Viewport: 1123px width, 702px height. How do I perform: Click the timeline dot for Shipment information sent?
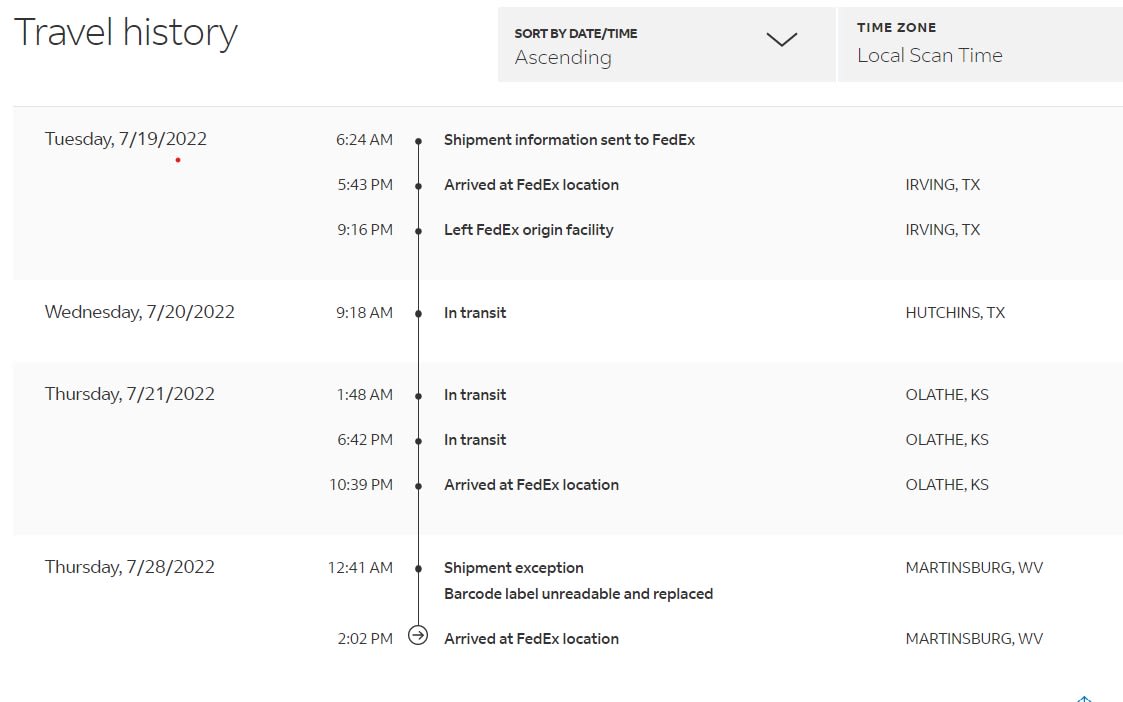pos(418,140)
